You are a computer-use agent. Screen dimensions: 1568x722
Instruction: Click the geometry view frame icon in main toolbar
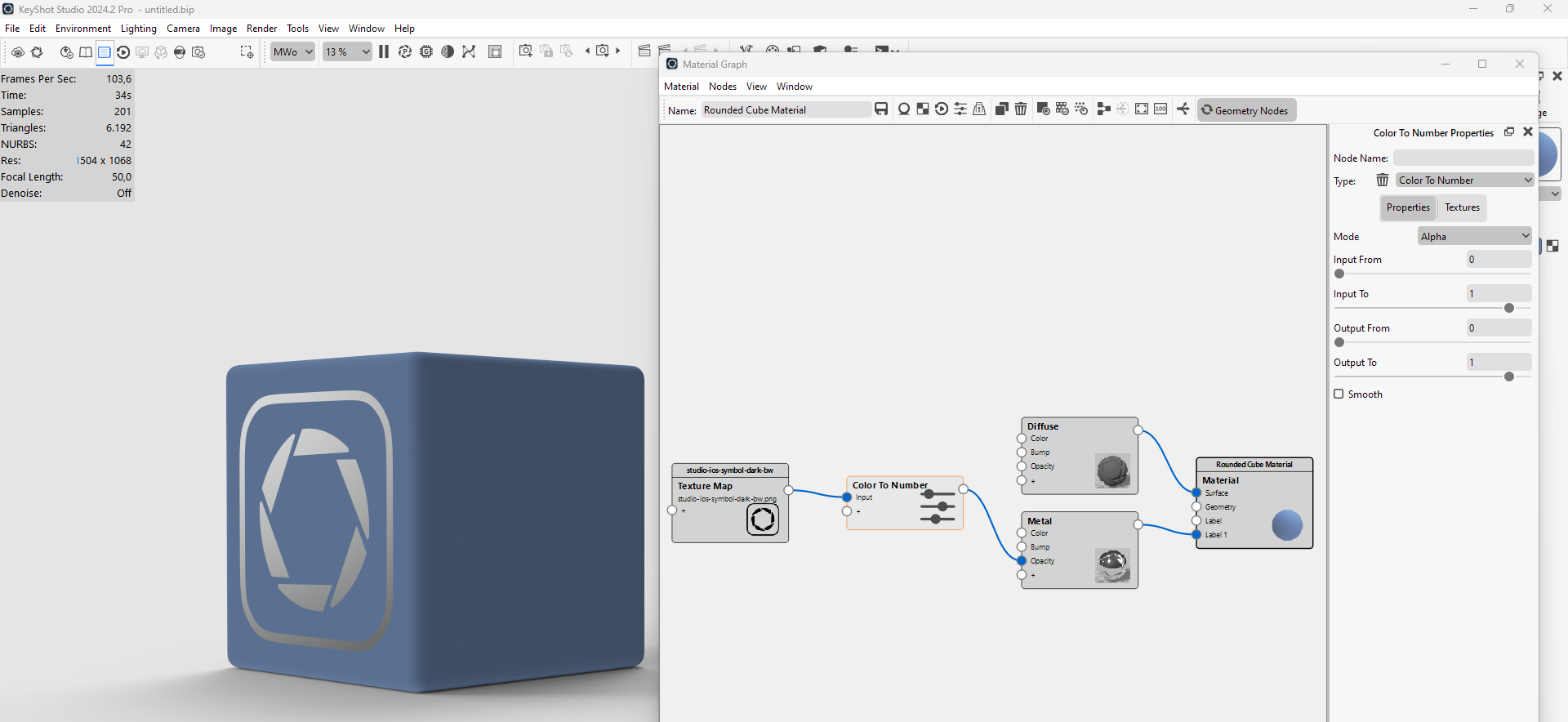[x=495, y=51]
